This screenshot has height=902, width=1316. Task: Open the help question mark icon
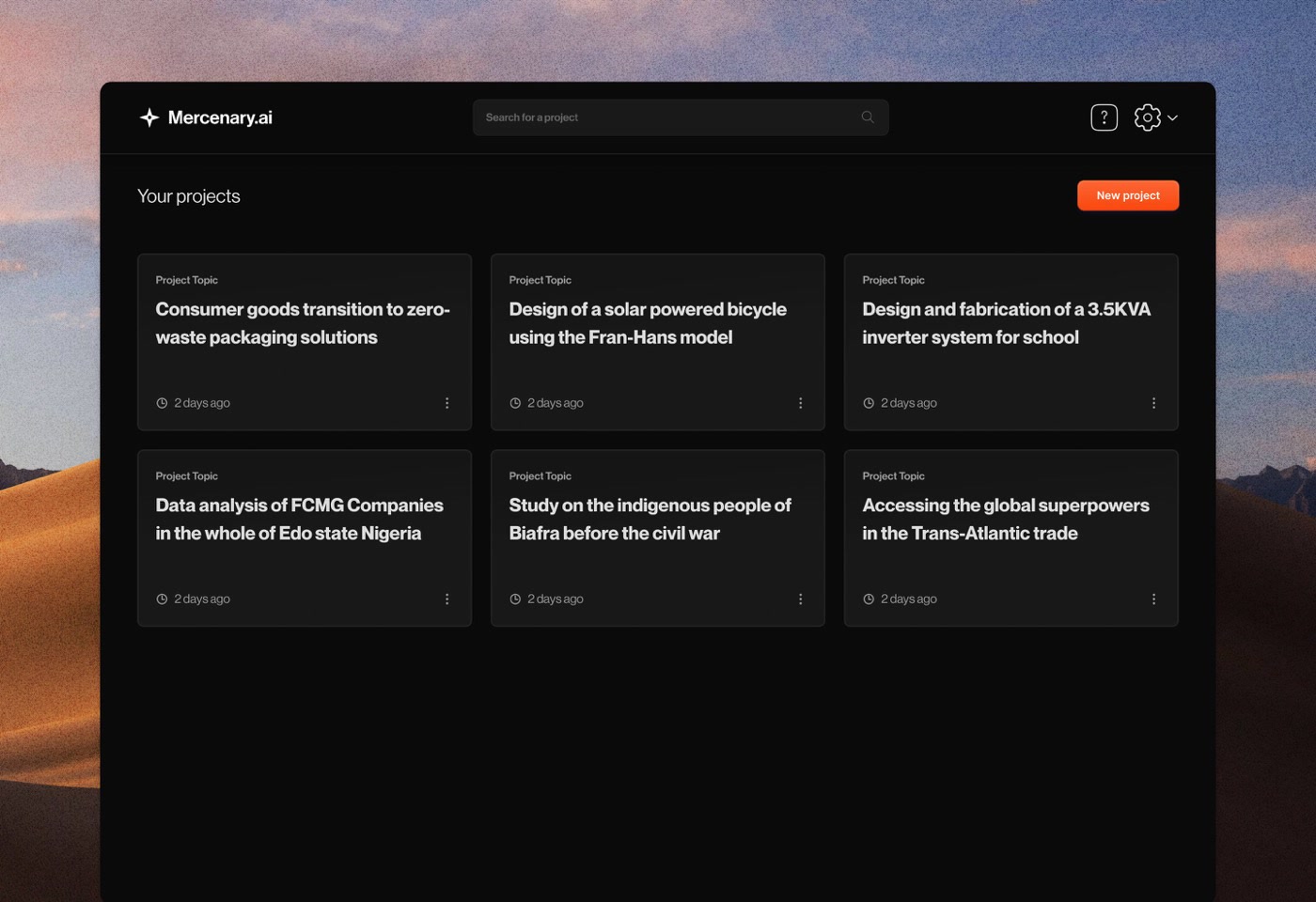click(x=1104, y=117)
